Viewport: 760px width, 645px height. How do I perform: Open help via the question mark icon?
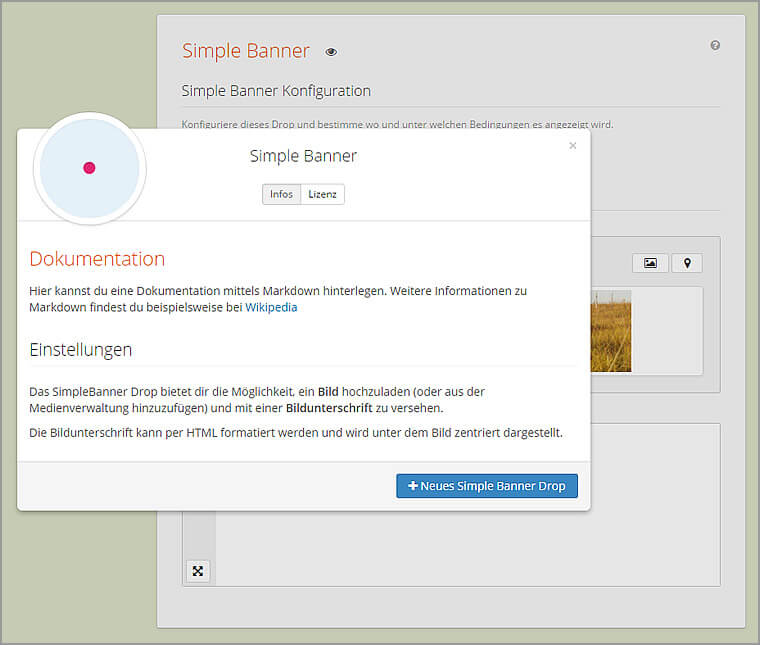pyautogui.click(x=715, y=46)
